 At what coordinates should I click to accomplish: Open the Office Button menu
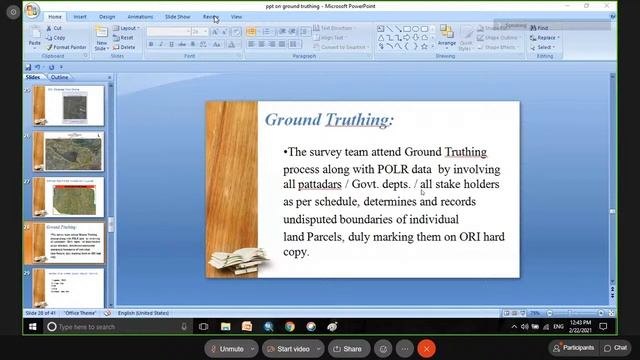(x=32, y=10)
